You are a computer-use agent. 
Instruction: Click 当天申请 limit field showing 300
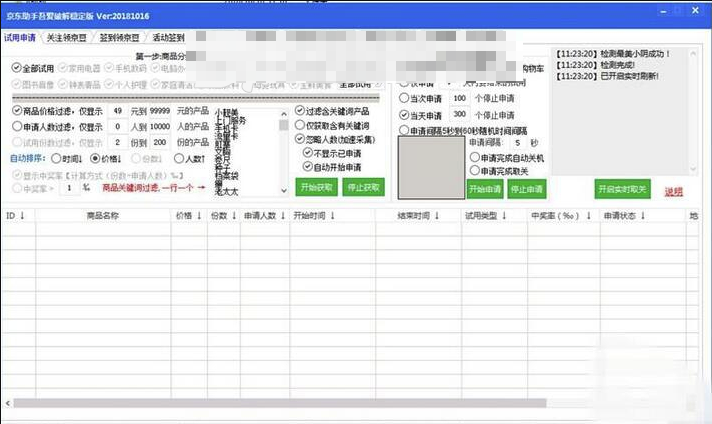point(460,114)
